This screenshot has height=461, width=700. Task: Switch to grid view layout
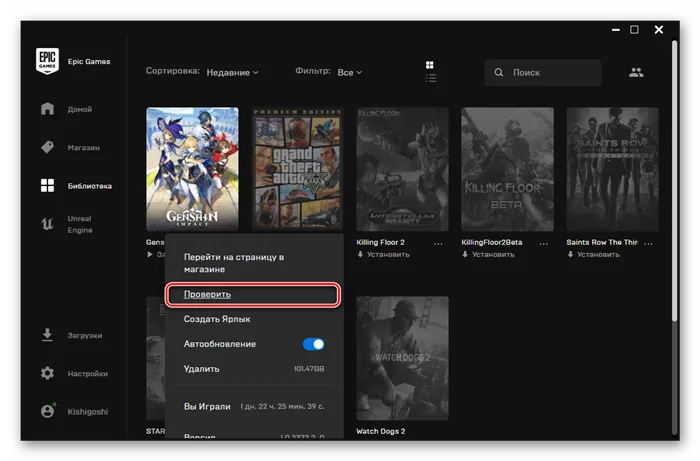click(x=431, y=65)
